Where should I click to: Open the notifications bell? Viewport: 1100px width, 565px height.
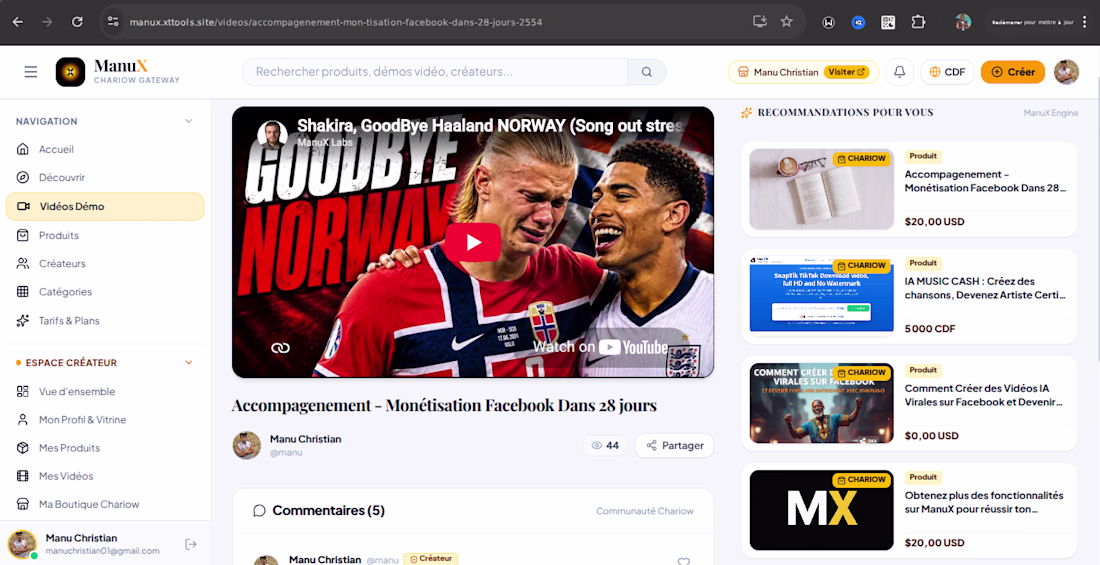tap(899, 72)
